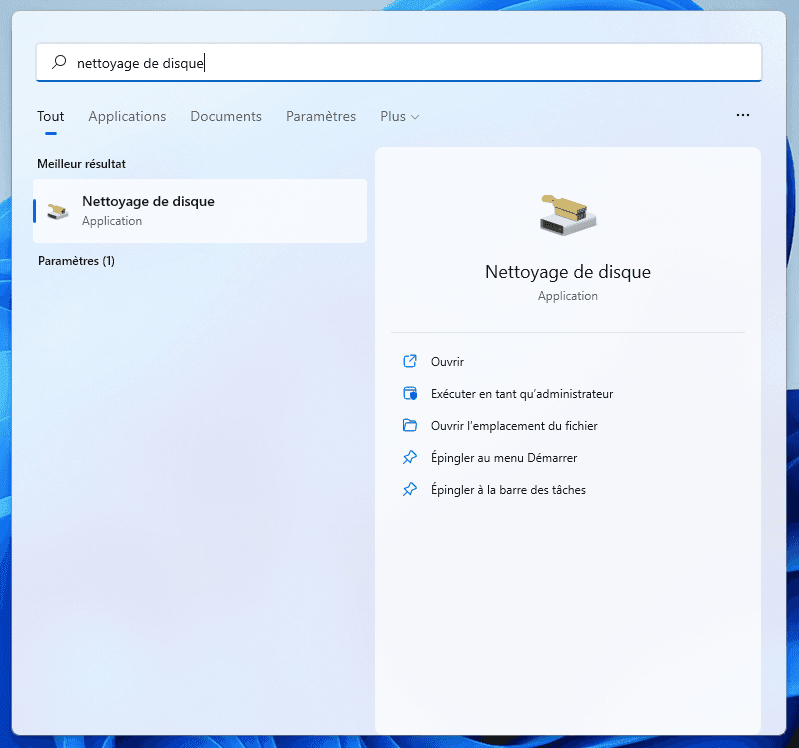Select the Paramètres filter tab

(321, 117)
